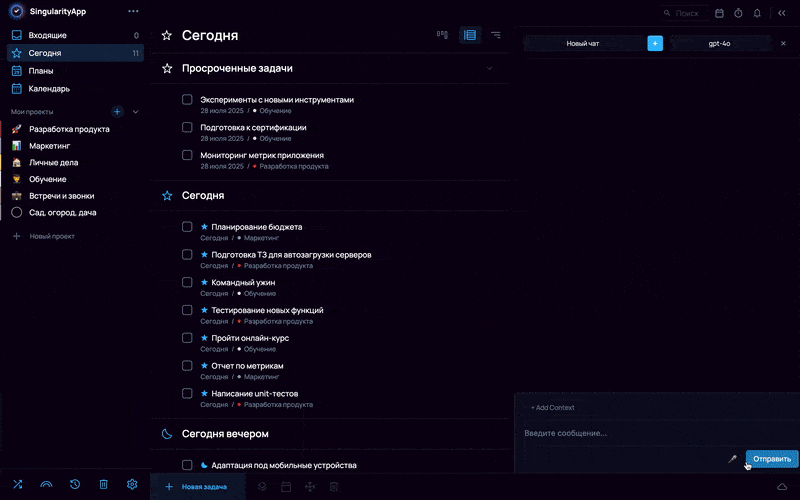Click the microphone icon in chat
The height and width of the screenshot is (500, 800).
[x=732, y=459]
